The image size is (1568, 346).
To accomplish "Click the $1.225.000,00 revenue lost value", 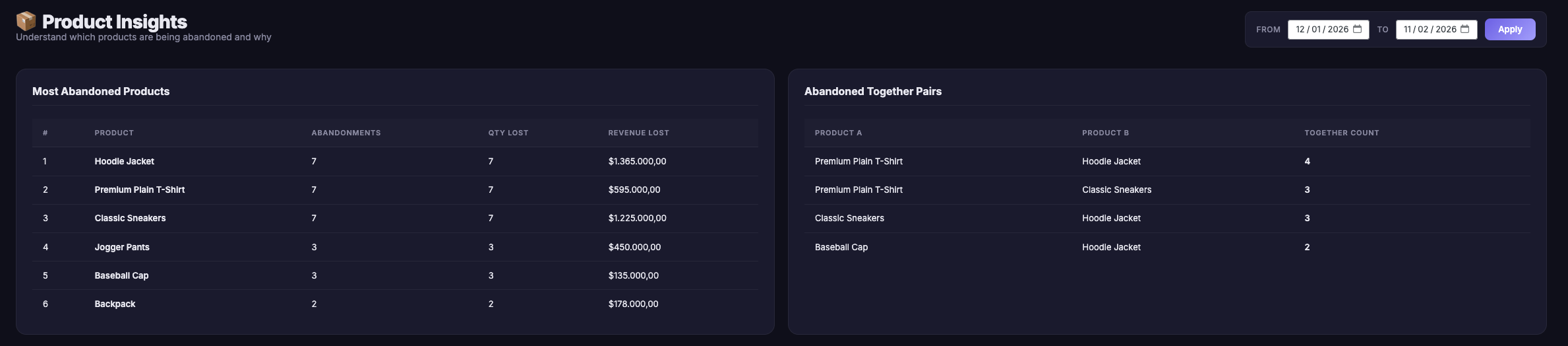I will click(x=637, y=218).
